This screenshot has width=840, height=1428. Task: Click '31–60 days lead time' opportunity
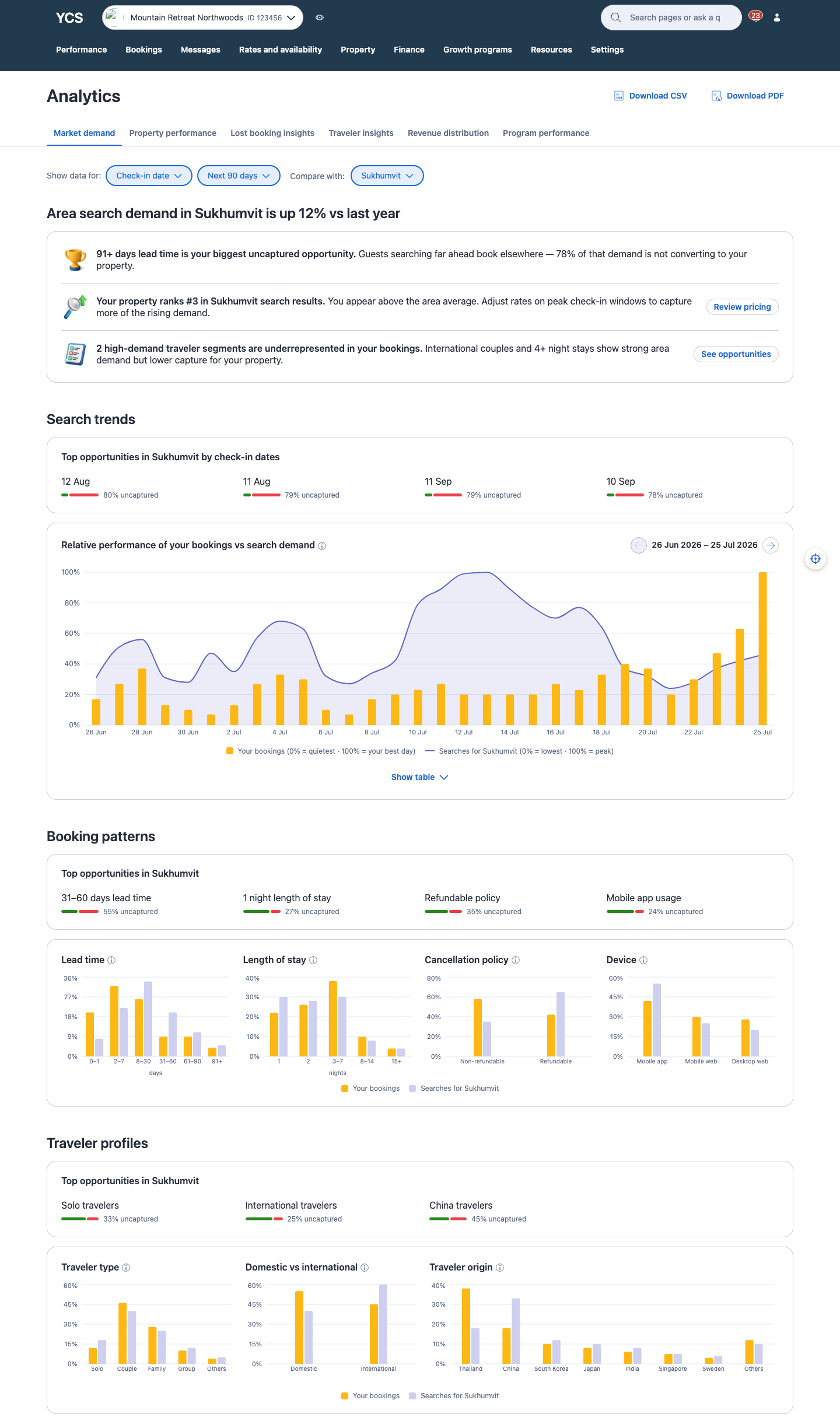pos(106,898)
